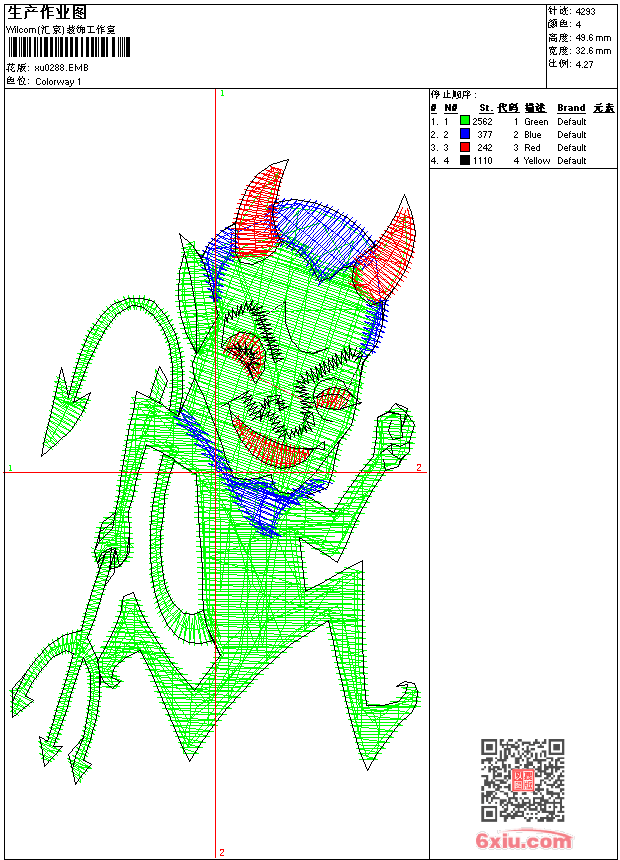Click the 生产作业图 title heading
Screen dimensions: 620x860
click(47, 12)
